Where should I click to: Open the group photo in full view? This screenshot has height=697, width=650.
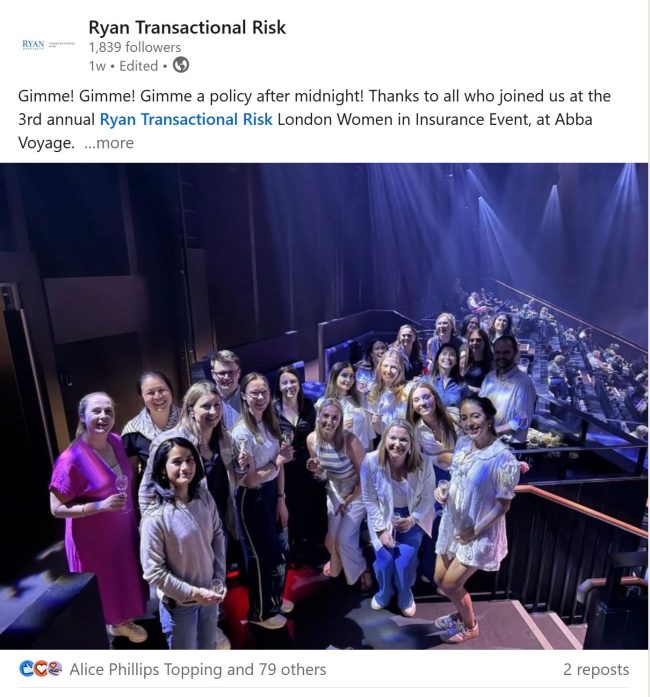pyautogui.click(x=324, y=300)
